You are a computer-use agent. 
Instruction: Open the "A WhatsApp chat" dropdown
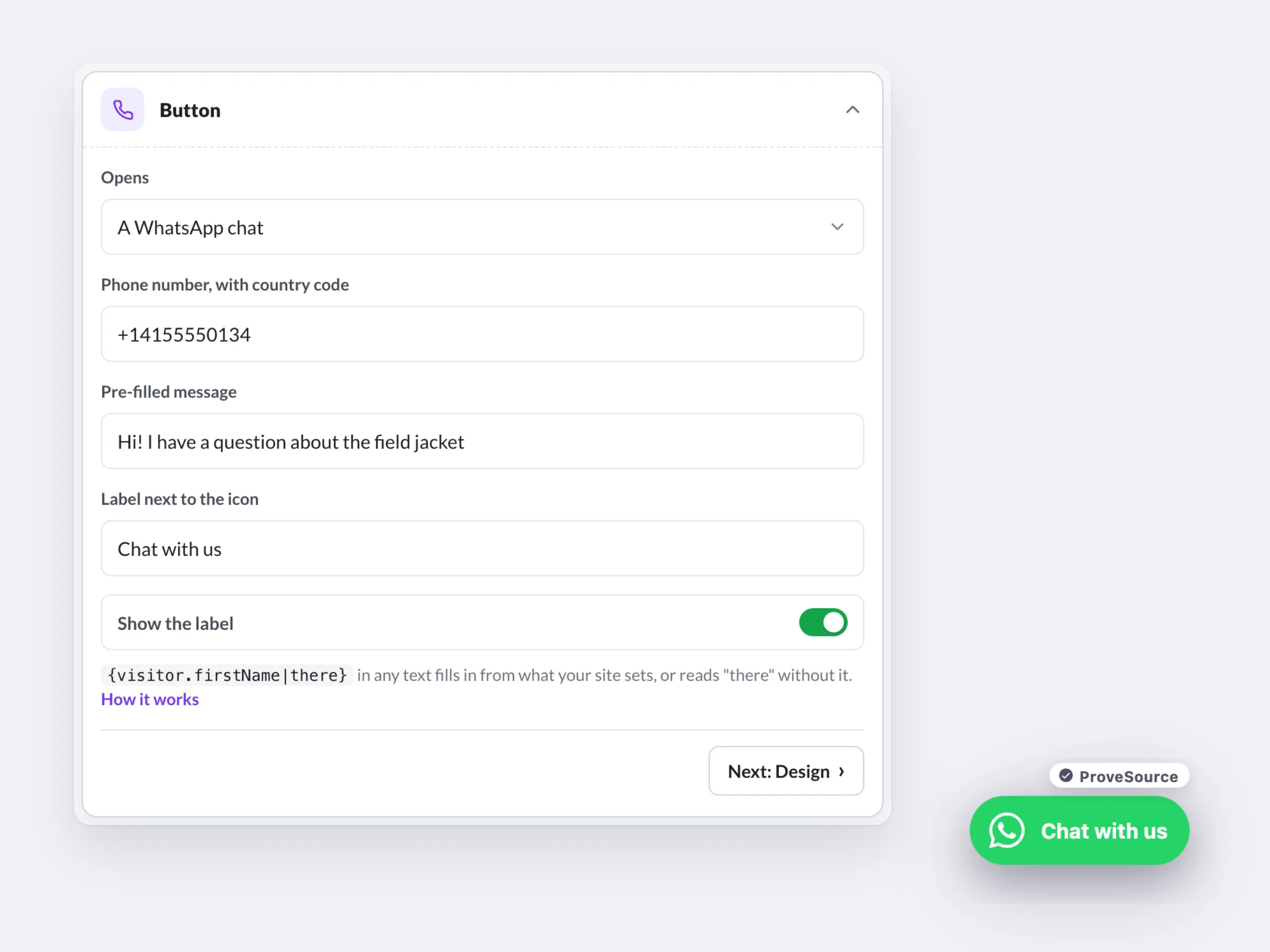482,227
